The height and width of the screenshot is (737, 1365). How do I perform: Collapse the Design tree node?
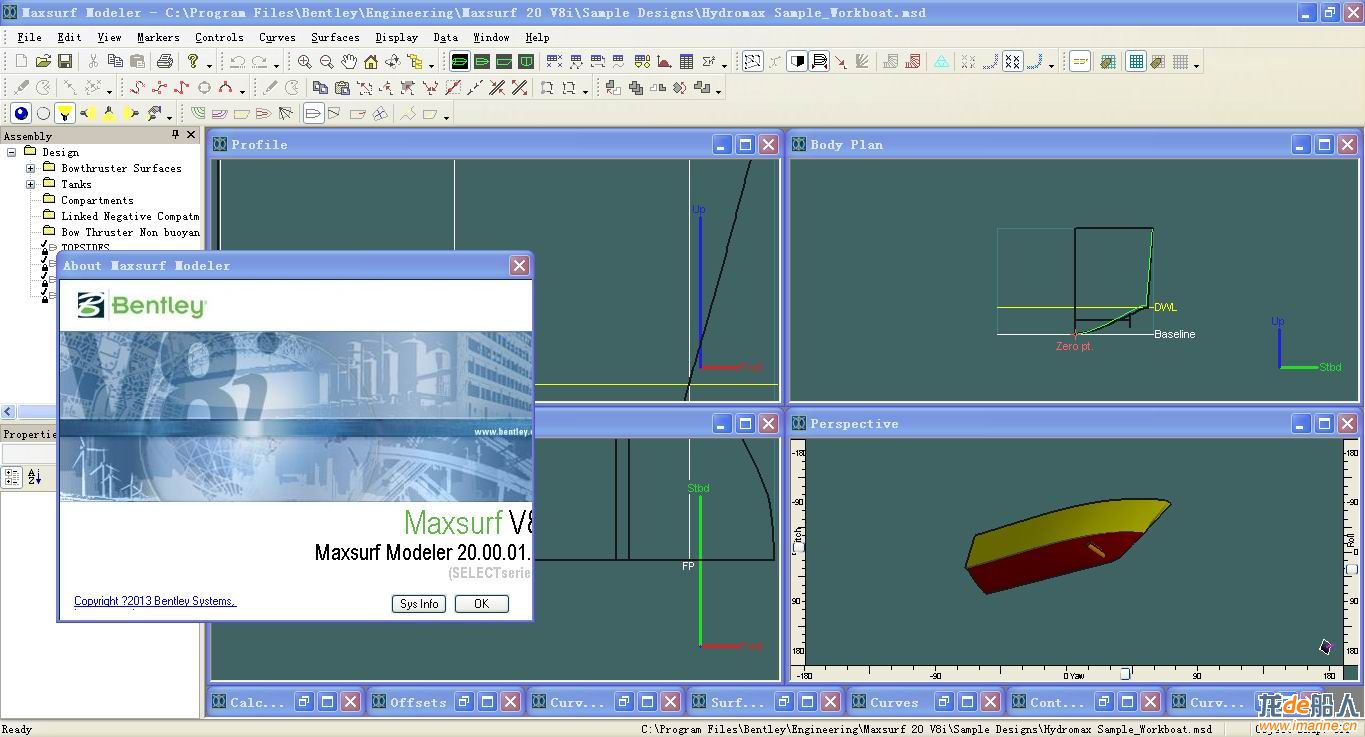(x=12, y=153)
